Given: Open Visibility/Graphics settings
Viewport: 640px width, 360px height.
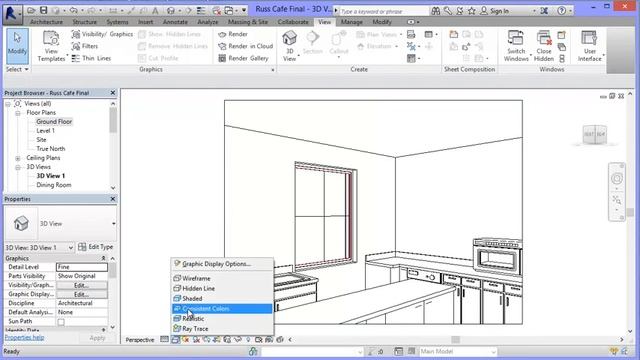Looking at the screenshot, I should tap(102, 34).
